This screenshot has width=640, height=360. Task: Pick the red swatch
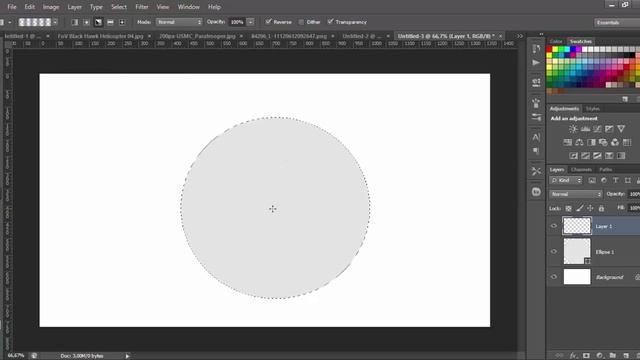[x=549, y=50]
